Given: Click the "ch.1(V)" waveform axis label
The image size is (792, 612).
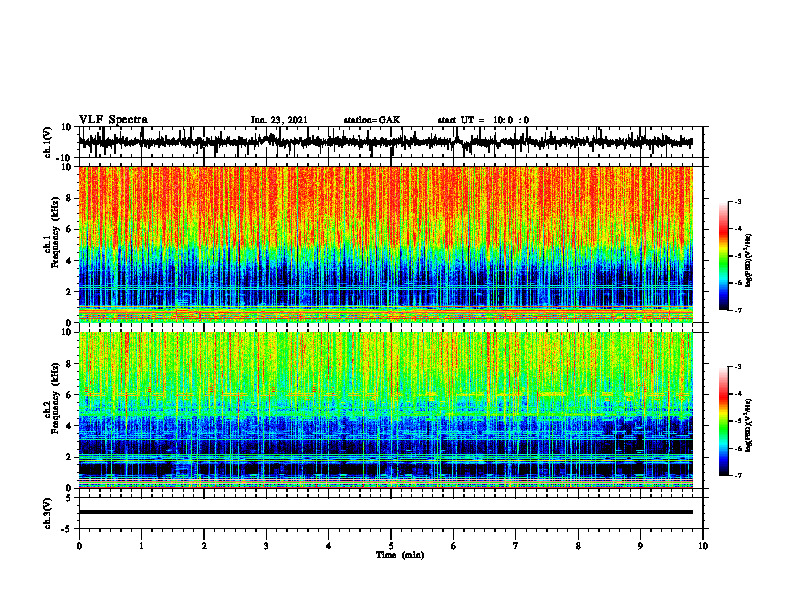Looking at the screenshot, I should click(x=48, y=142).
